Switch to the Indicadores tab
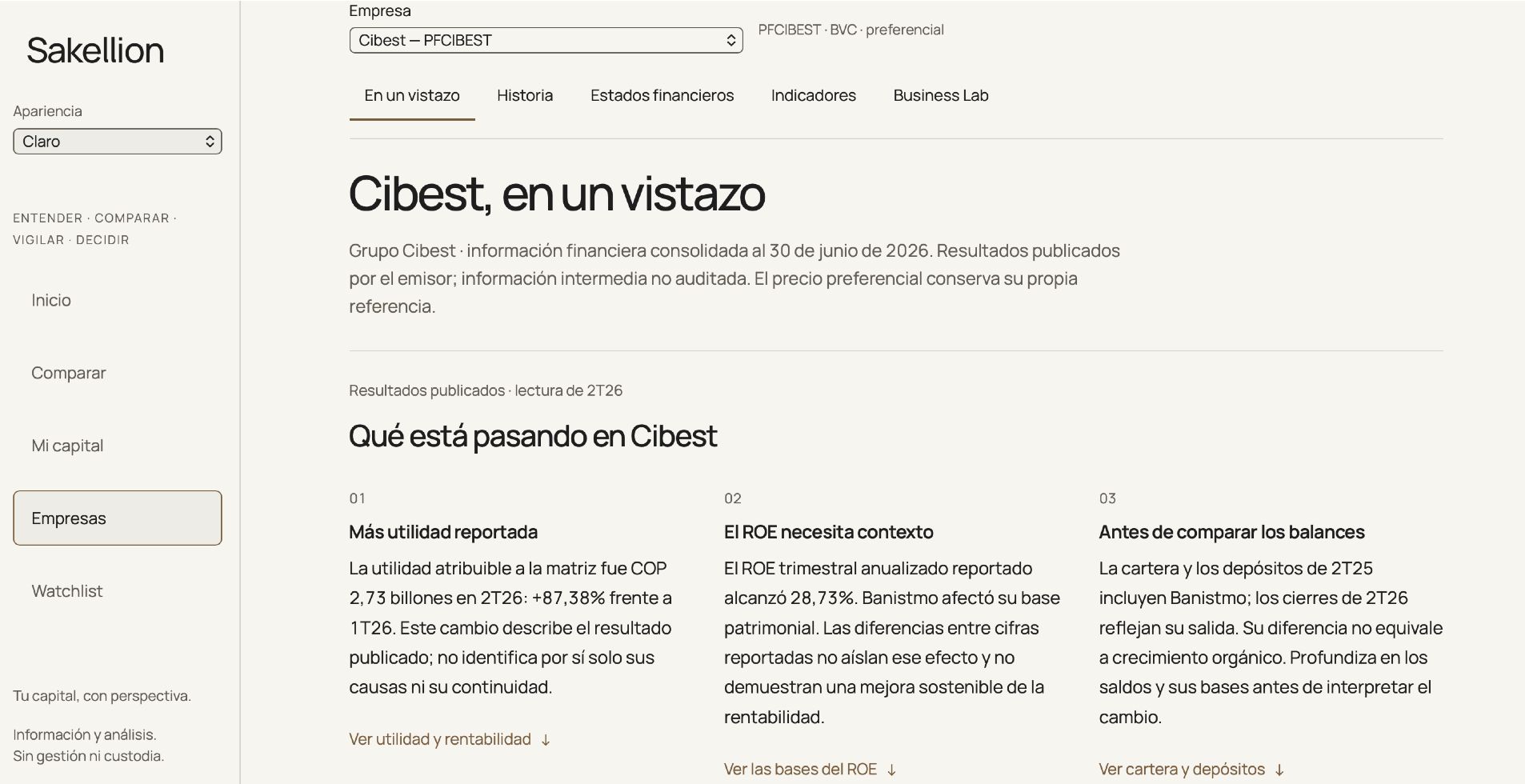The image size is (1525, 784). [813, 96]
